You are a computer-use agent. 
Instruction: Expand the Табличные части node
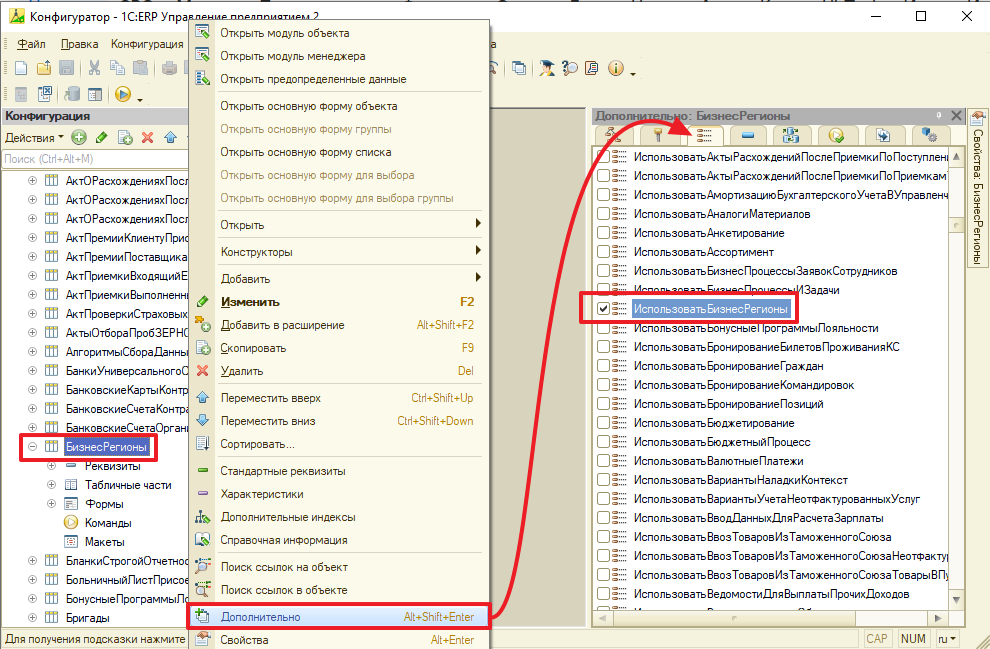pyautogui.click(x=52, y=485)
